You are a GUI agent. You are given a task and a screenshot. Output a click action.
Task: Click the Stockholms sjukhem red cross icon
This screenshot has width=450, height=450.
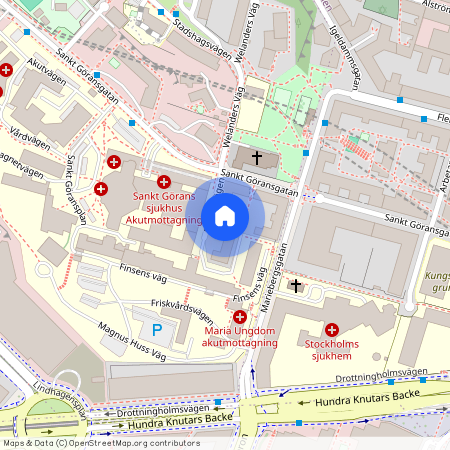[x=332, y=330]
